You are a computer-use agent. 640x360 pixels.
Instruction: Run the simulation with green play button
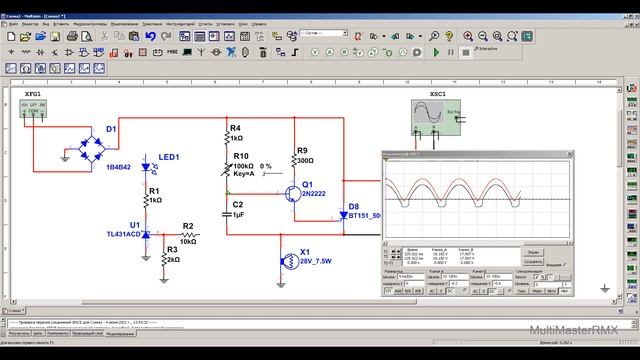pos(436,52)
